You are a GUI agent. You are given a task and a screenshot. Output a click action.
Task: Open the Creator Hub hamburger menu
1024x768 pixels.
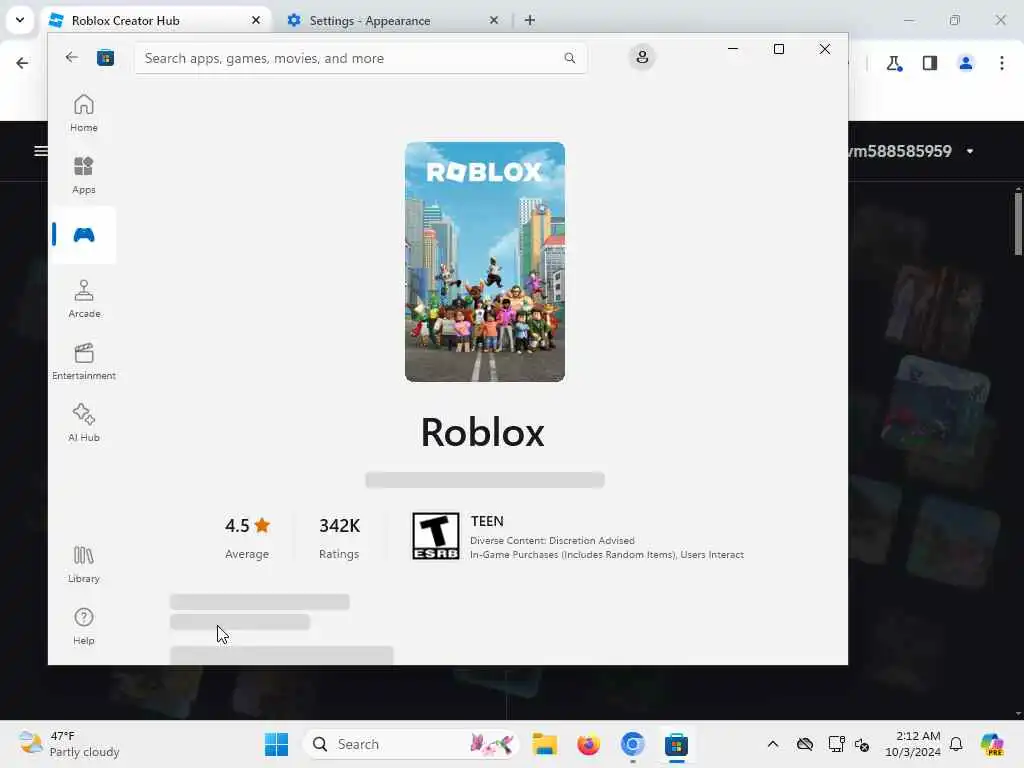[x=40, y=152]
